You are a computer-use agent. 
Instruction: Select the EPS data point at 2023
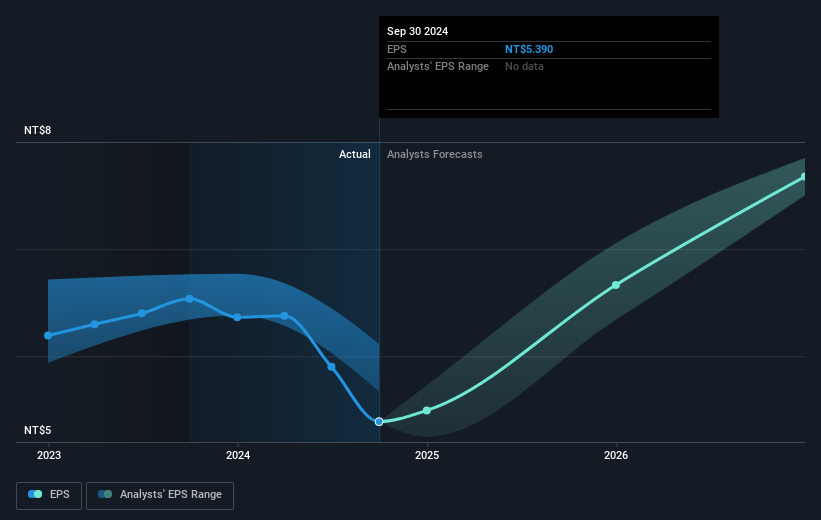coord(48,335)
